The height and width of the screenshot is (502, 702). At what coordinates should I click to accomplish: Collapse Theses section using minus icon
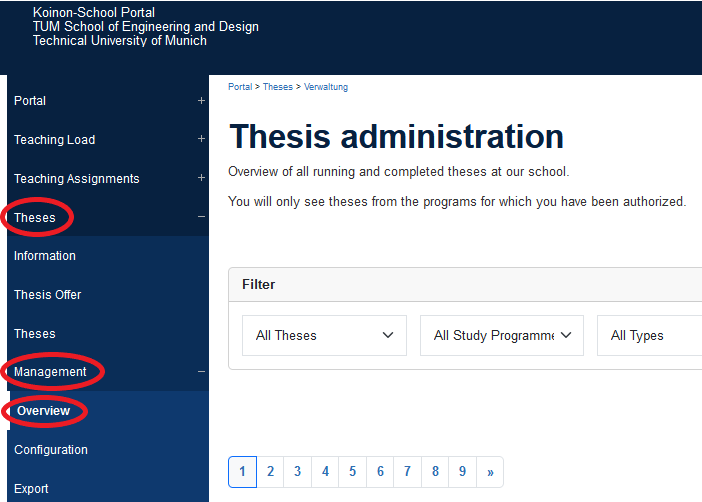pos(201,218)
